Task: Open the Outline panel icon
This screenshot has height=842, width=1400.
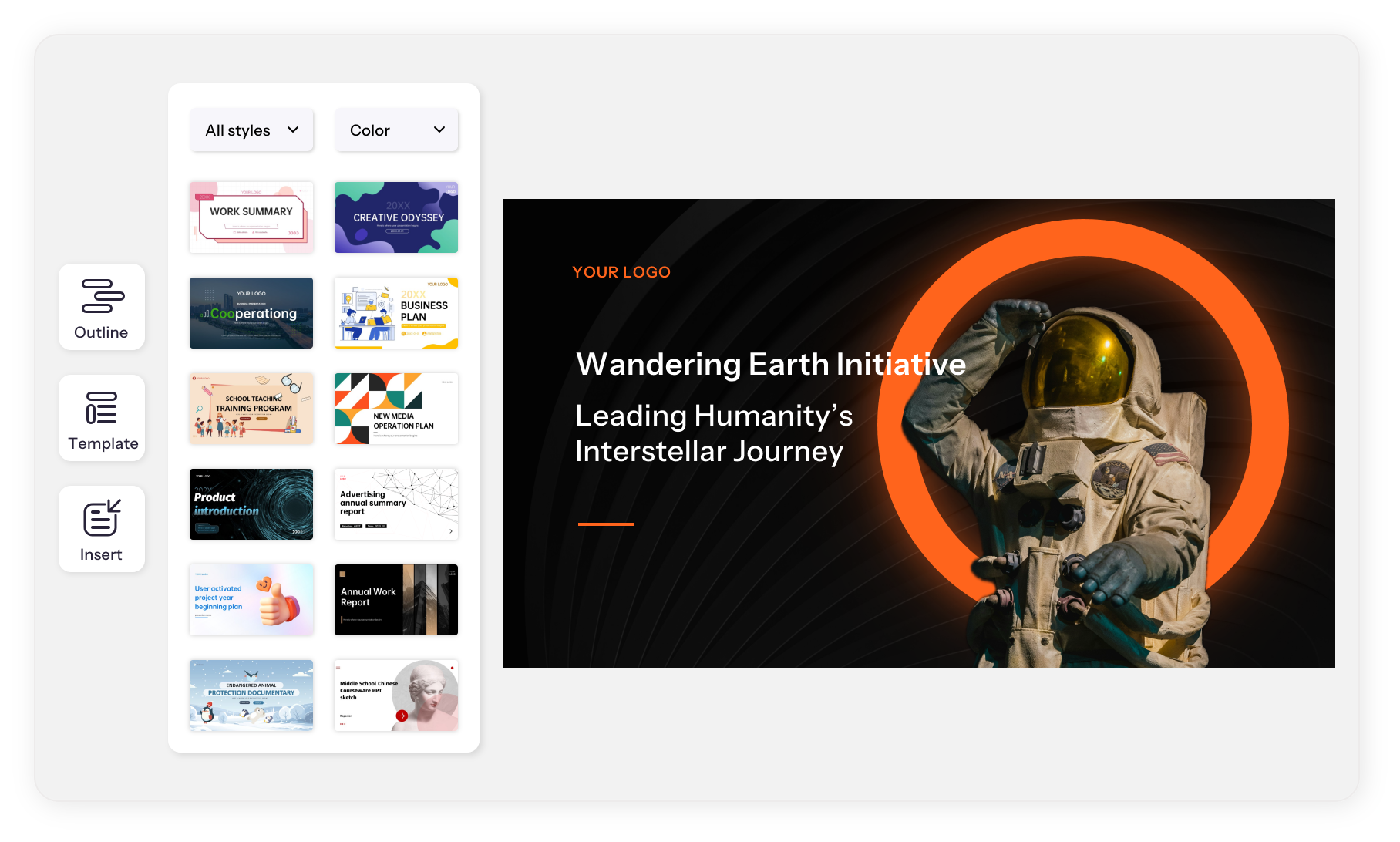Action: point(102,307)
